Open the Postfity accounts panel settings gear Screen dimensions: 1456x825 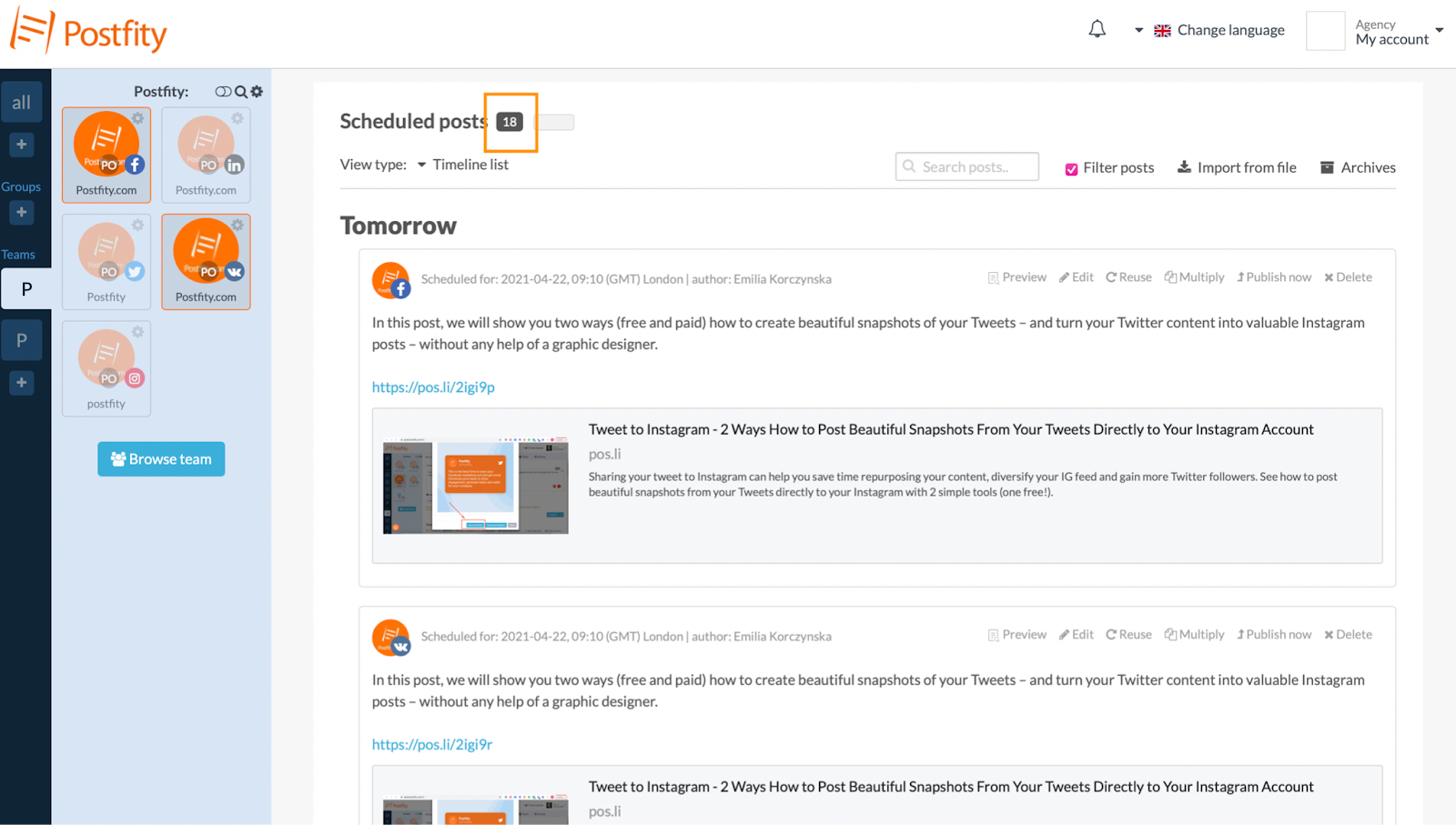pyautogui.click(x=257, y=92)
